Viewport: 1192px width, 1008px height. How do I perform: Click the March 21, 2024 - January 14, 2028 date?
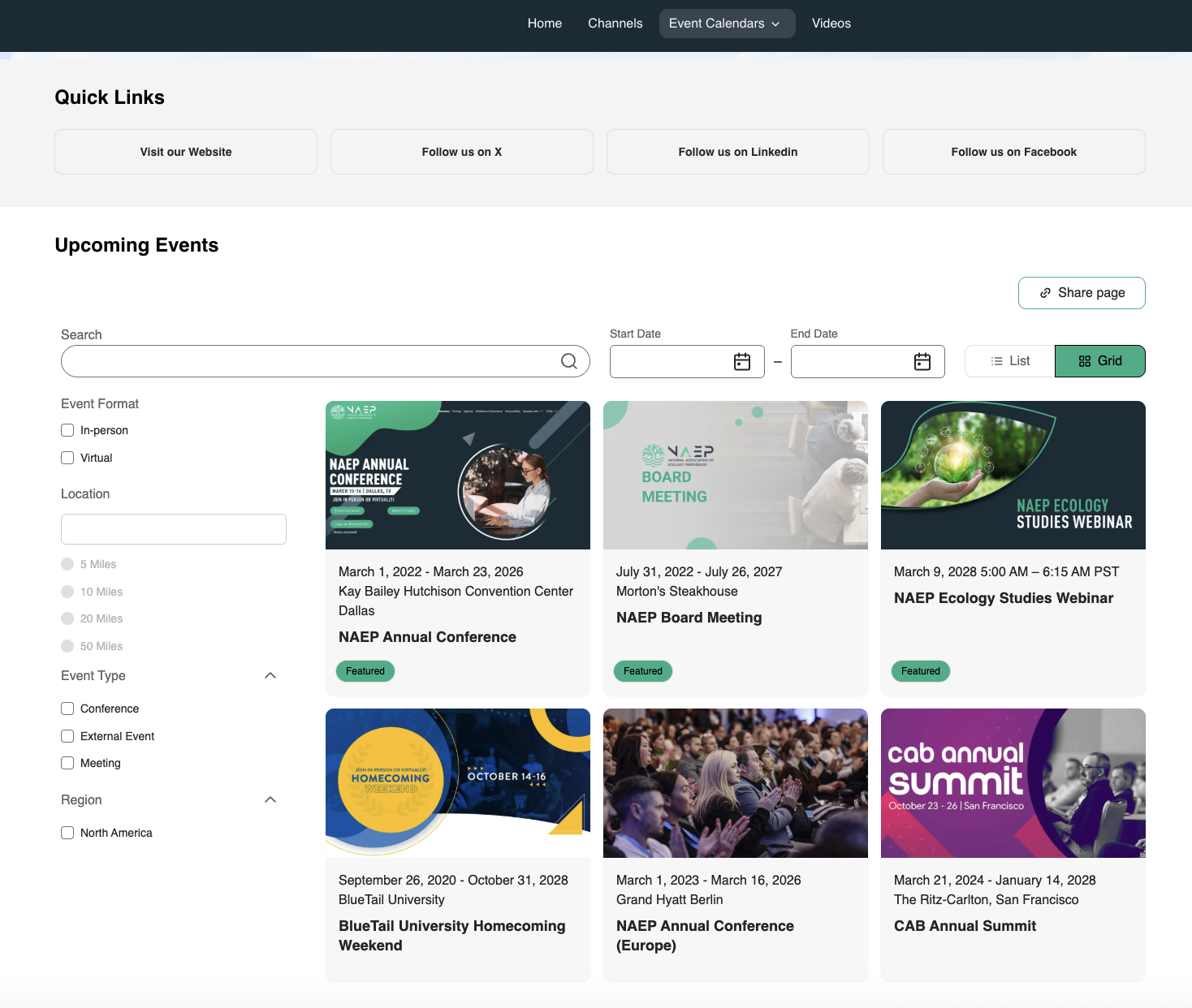click(995, 881)
